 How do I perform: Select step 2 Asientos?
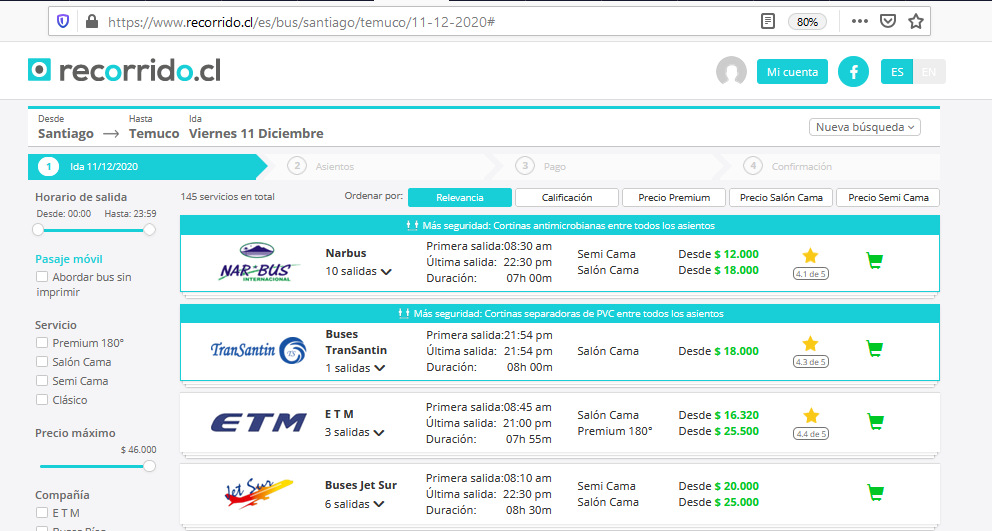(321, 166)
